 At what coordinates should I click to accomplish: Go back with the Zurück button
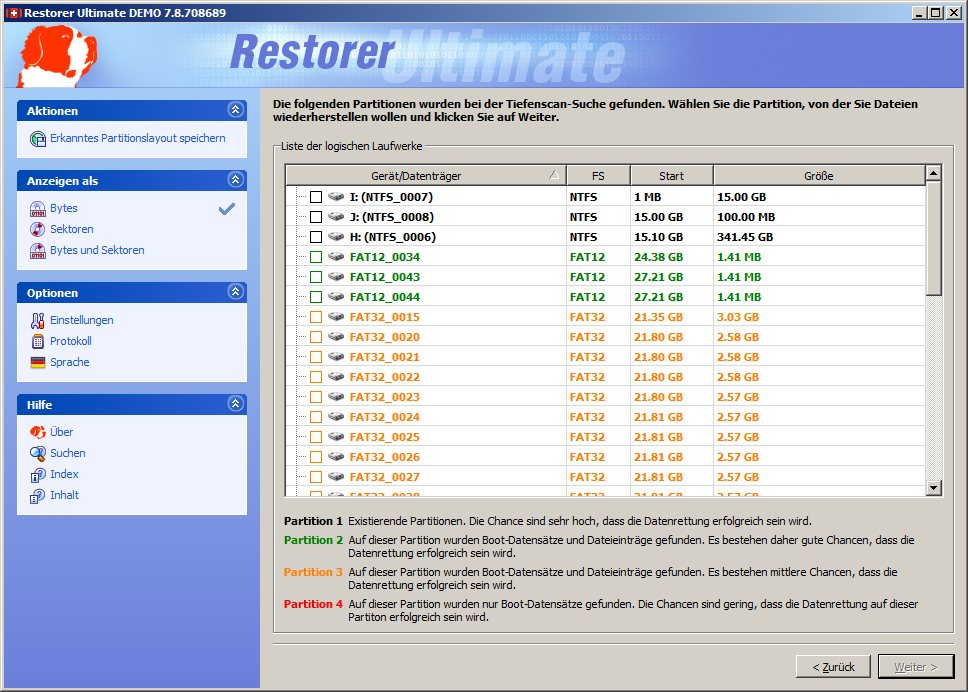click(833, 667)
